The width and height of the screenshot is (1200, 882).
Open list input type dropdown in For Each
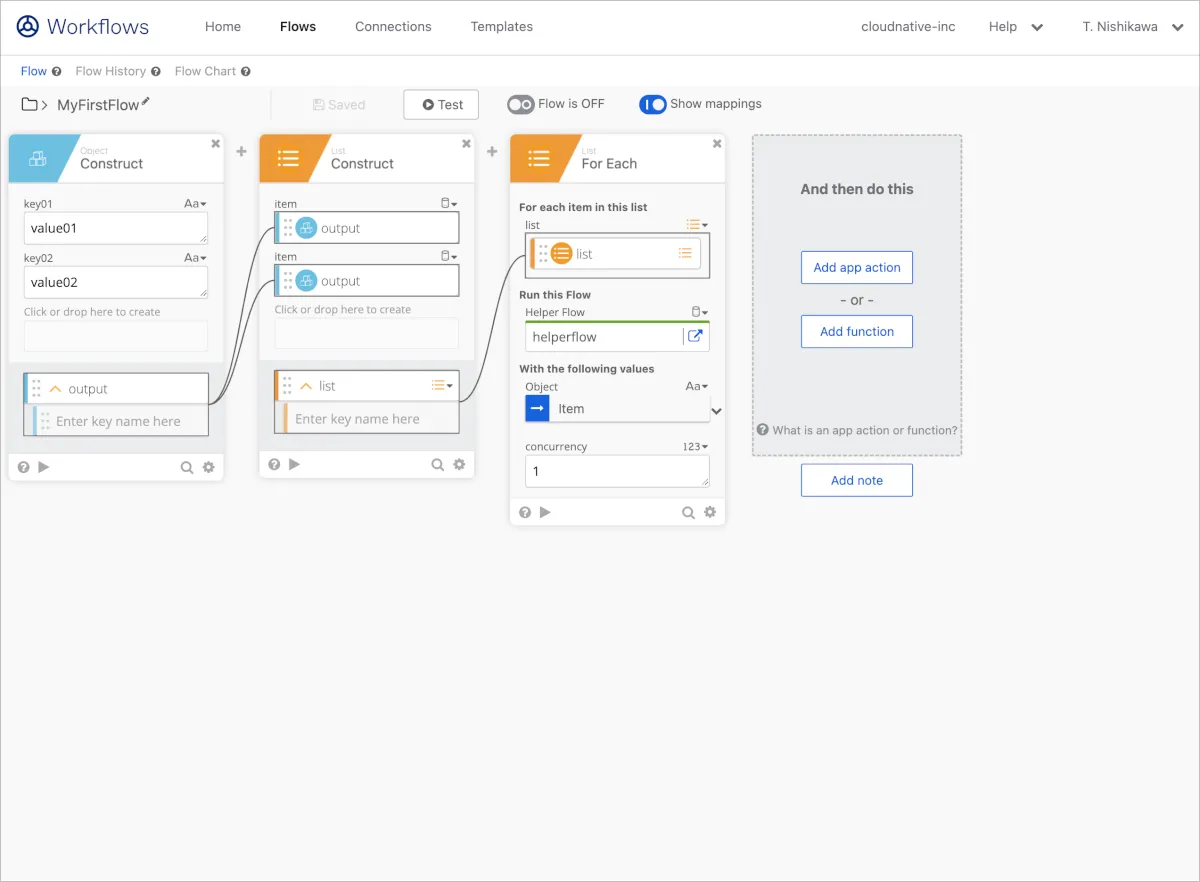pos(697,225)
